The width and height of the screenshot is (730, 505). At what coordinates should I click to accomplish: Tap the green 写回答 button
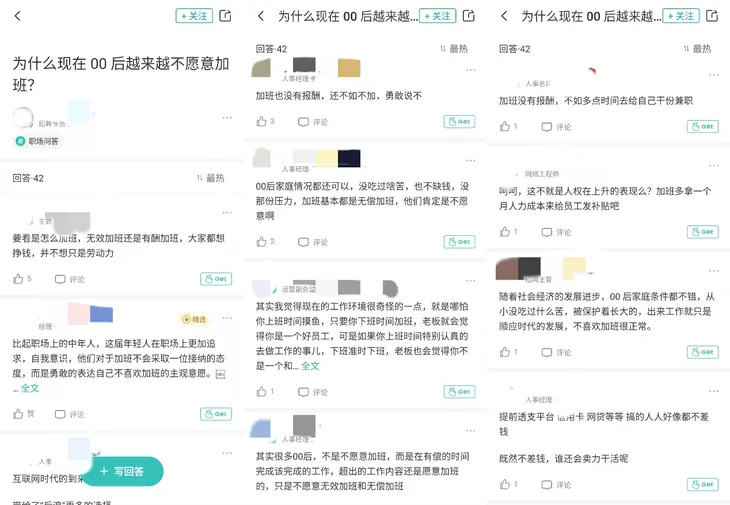(x=121, y=471)
